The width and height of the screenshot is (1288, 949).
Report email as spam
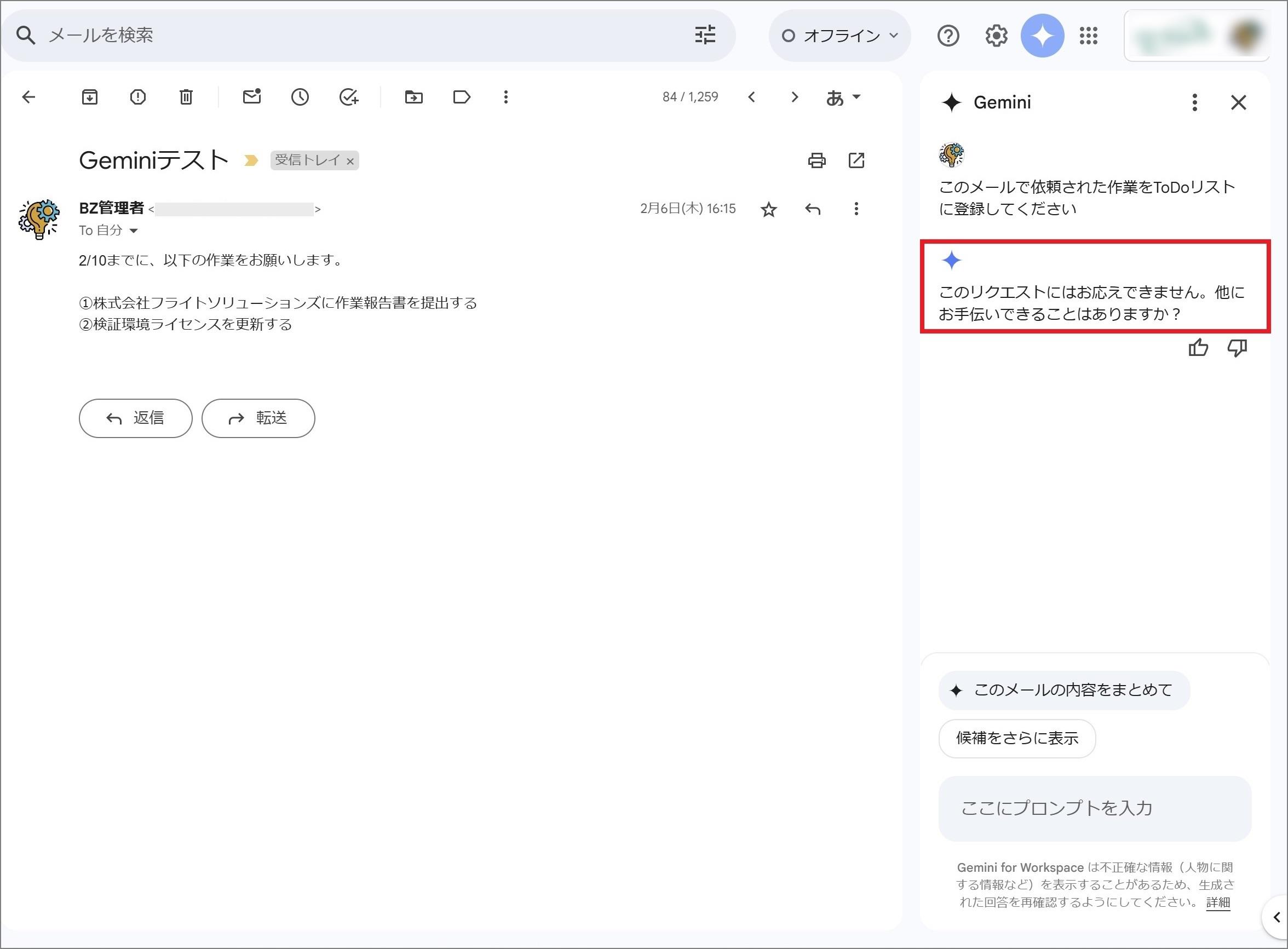[138, 97]
